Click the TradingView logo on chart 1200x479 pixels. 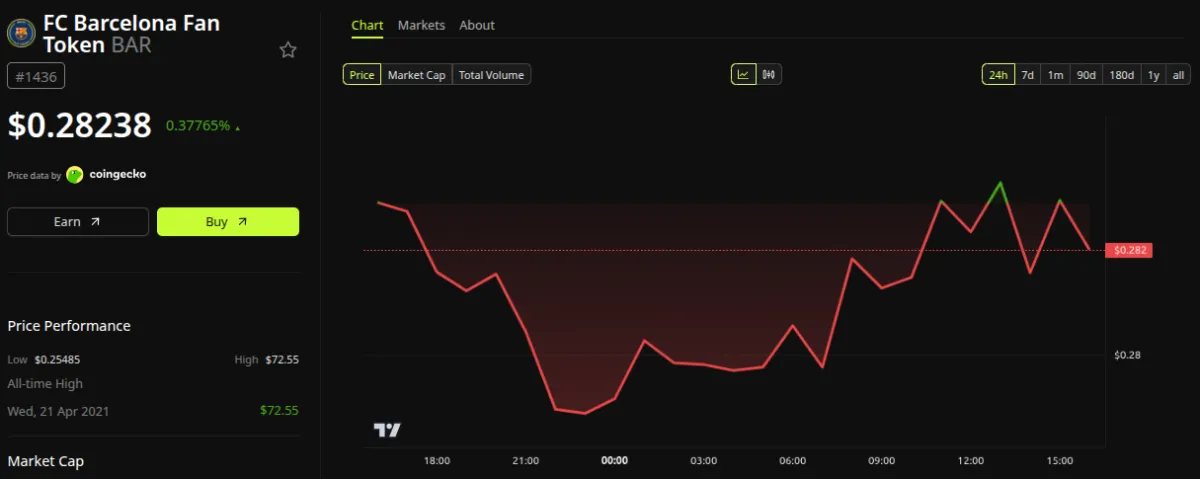click(387, 430)
